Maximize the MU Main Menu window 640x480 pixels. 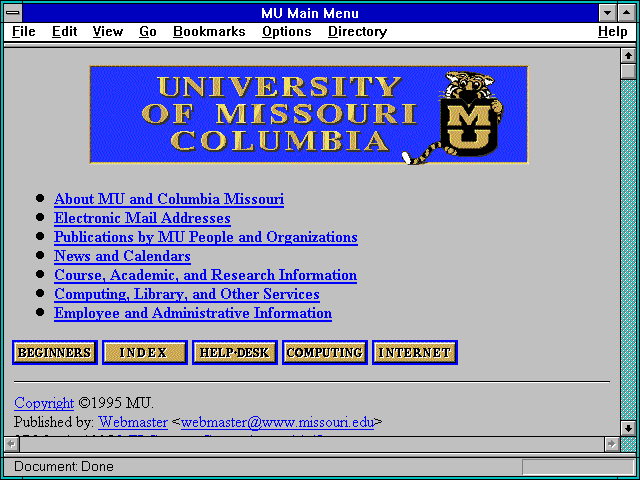(x=627, y=13)
